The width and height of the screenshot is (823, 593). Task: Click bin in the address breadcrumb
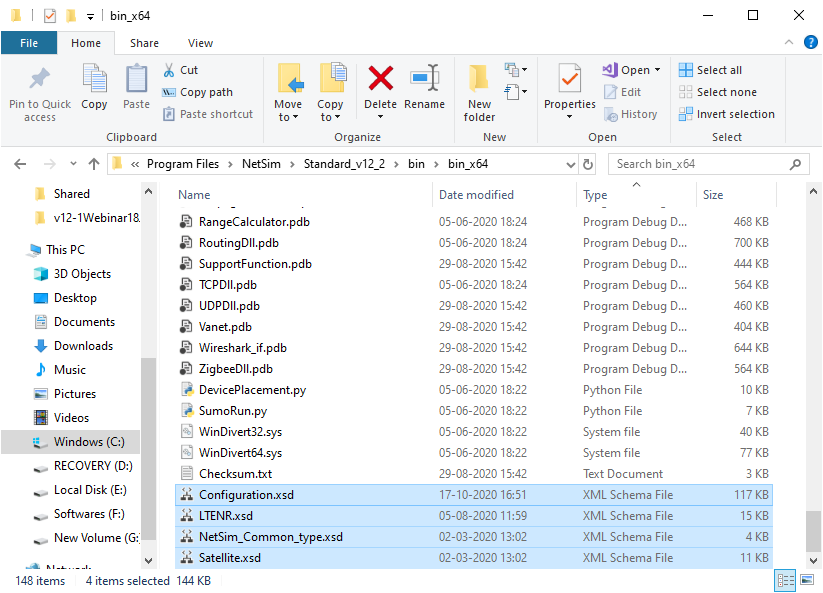[416, 164]
